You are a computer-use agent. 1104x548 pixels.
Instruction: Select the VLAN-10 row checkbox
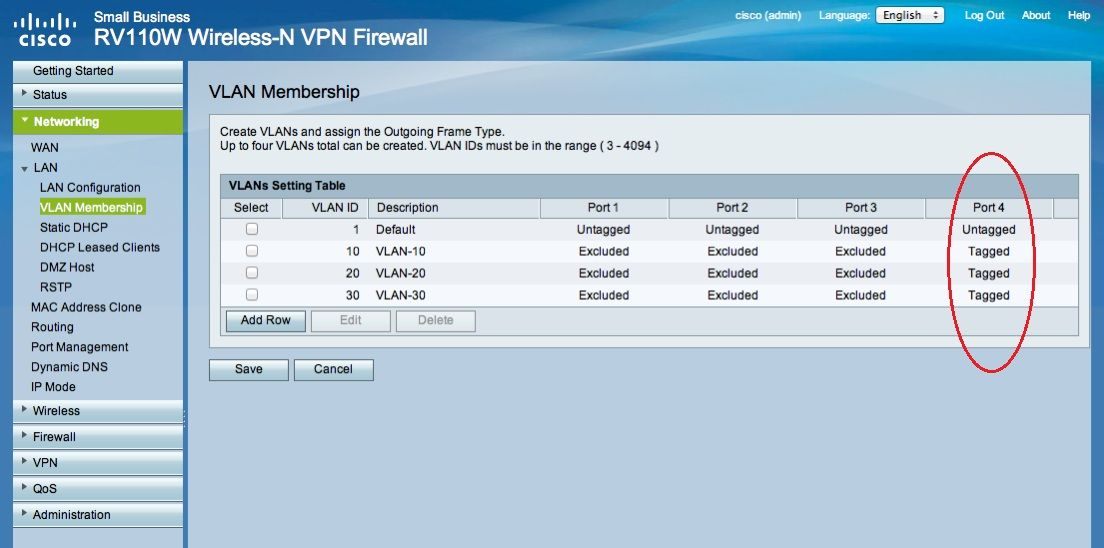pos(251,251)
